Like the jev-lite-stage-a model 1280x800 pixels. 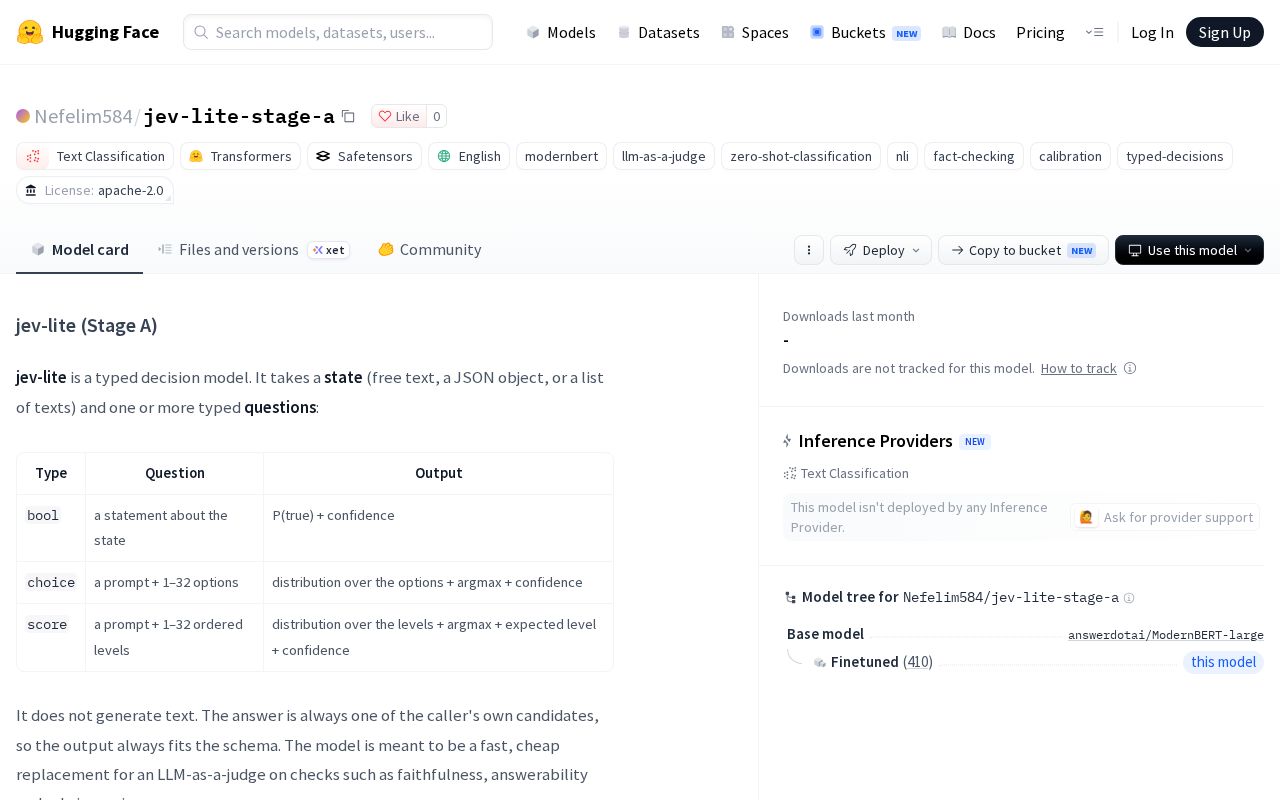point(398,116)
